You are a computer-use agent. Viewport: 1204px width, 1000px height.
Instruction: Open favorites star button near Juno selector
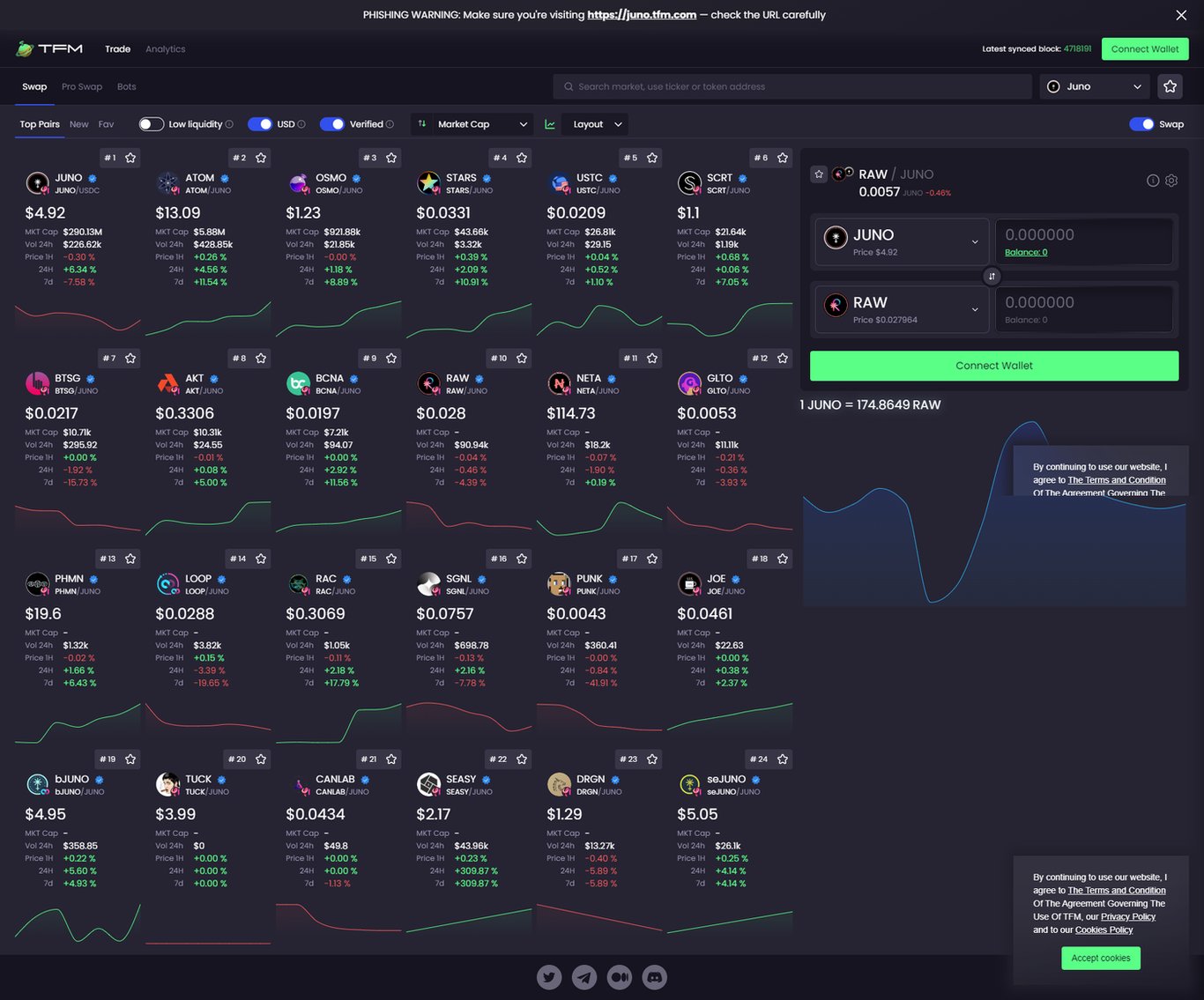(1170, 86)
